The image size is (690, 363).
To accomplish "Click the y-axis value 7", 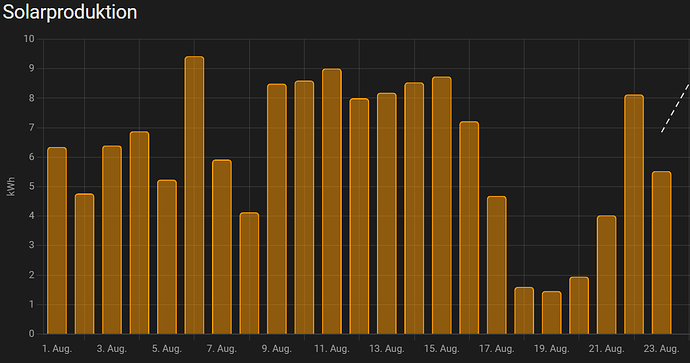I will (x=32, y=128).
